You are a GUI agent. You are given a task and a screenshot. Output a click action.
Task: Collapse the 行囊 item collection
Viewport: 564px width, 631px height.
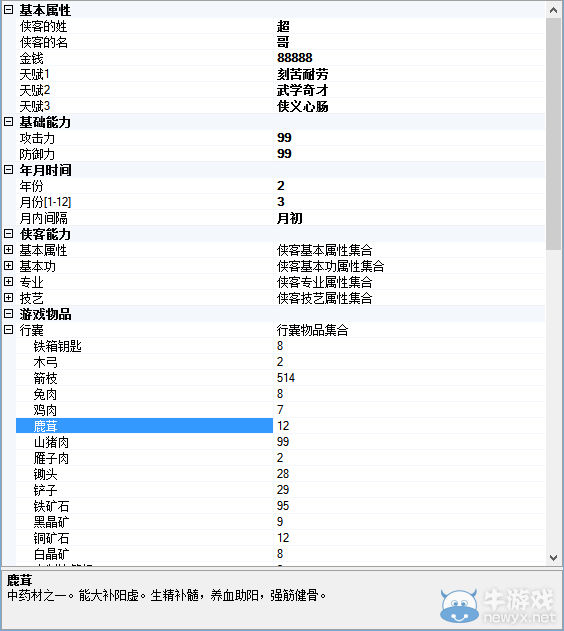8,330
